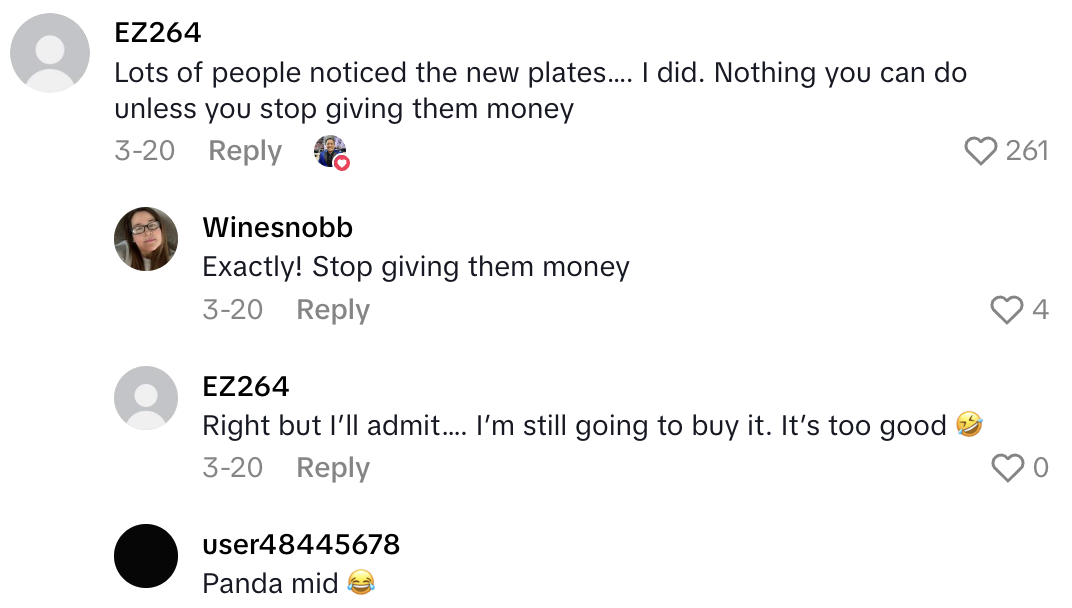Open the Winesnobb username link

click(x=277, y=228)
